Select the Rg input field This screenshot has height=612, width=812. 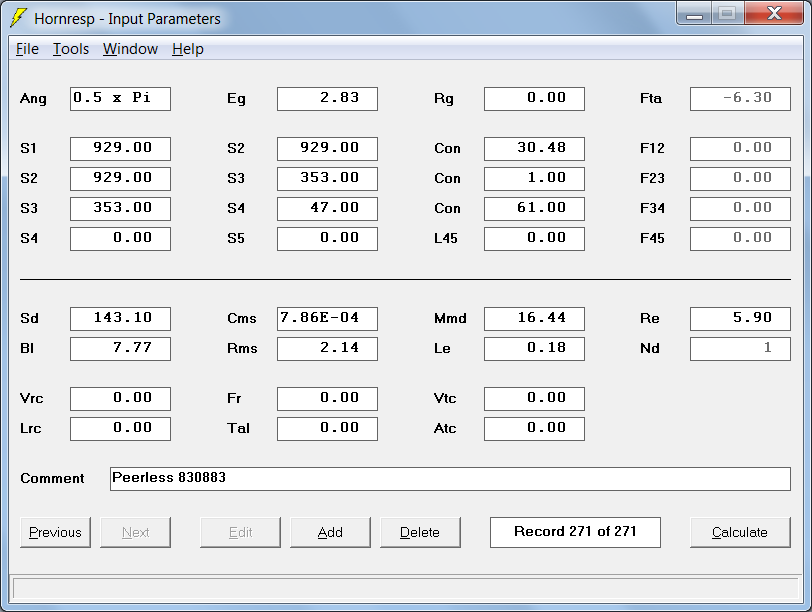(534, 99)
